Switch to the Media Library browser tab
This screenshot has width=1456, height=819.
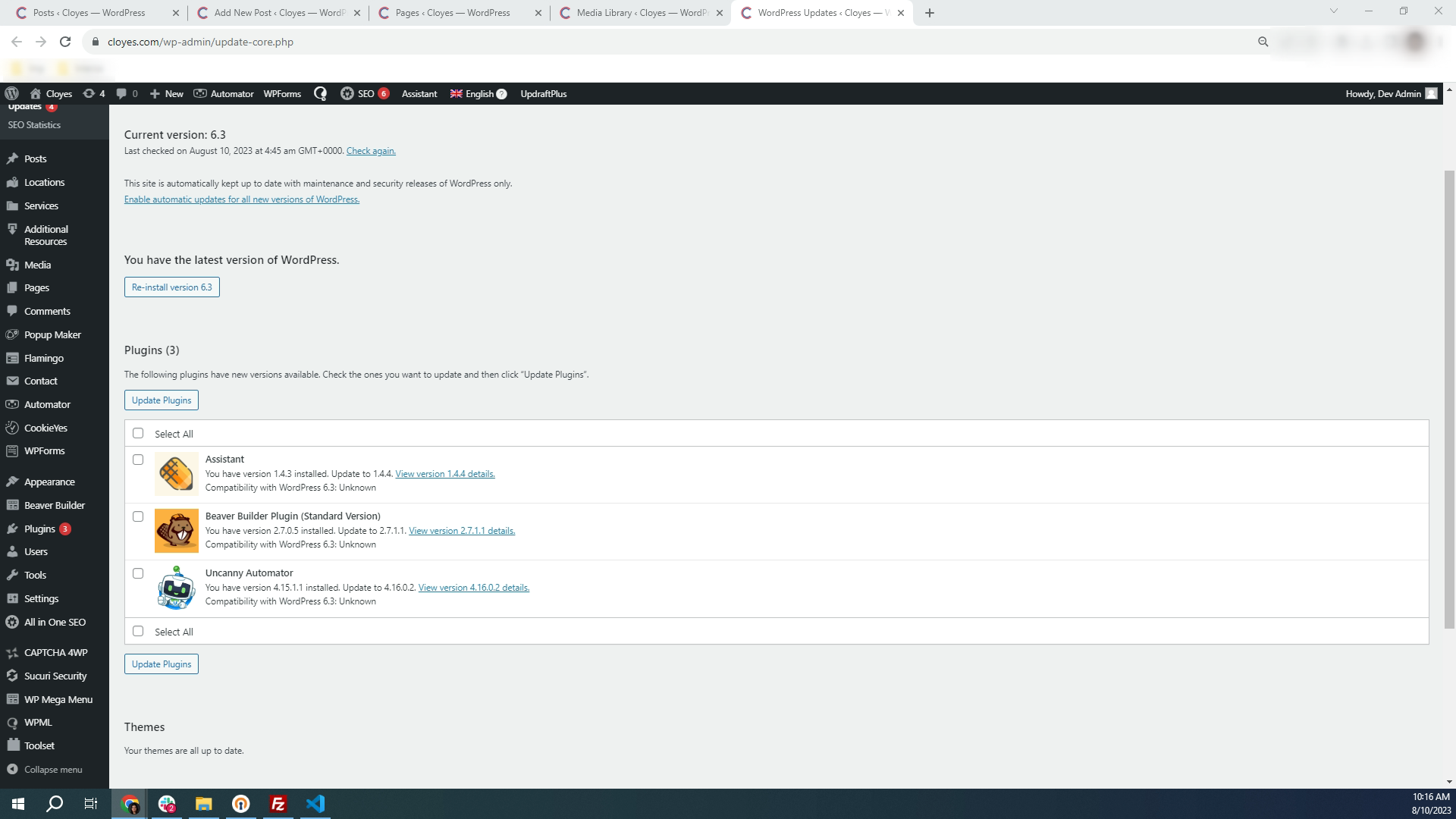641,13
